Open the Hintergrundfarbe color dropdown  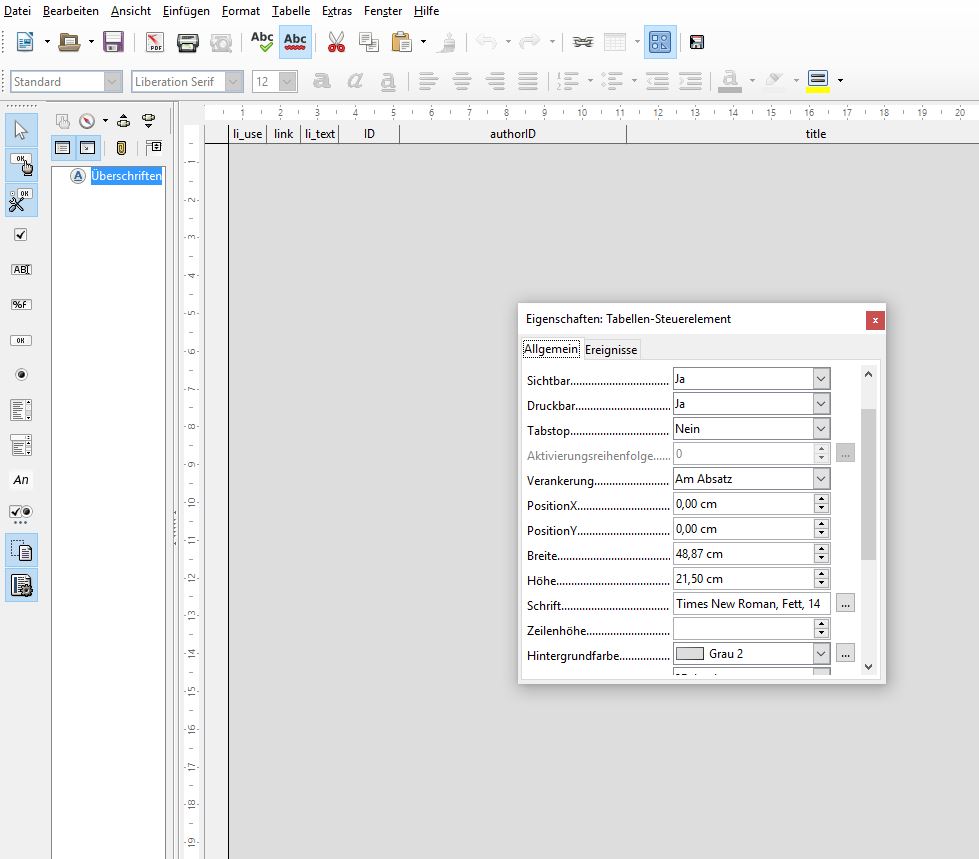(x=821, y=654)
